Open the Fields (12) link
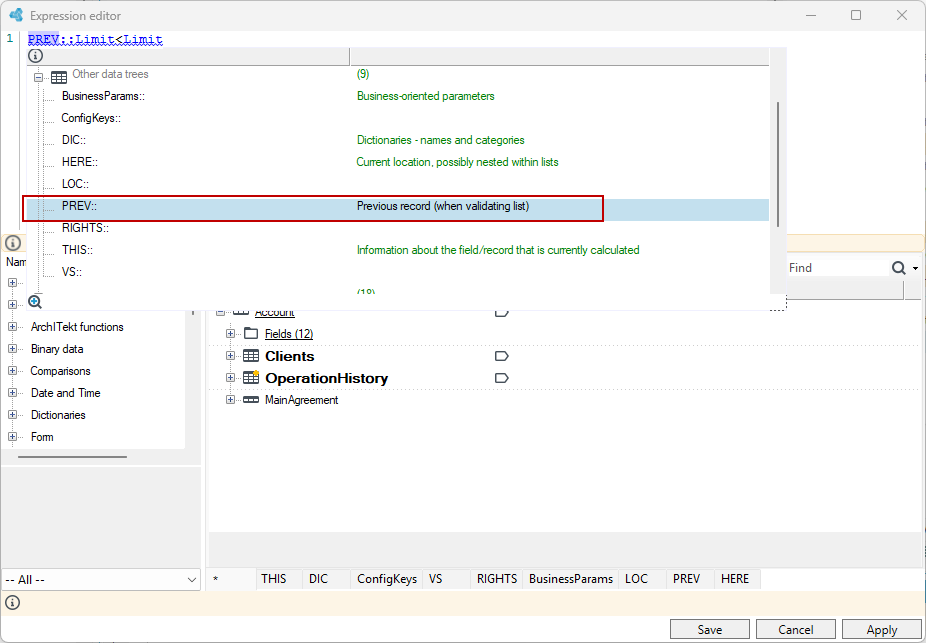 (x=289, y=334)
